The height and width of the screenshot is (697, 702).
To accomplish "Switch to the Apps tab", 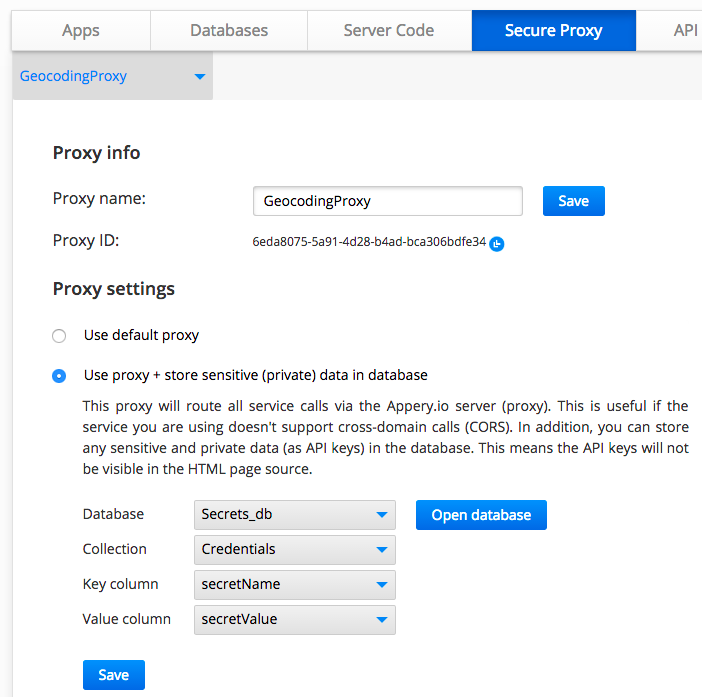I will pos(81,30).
